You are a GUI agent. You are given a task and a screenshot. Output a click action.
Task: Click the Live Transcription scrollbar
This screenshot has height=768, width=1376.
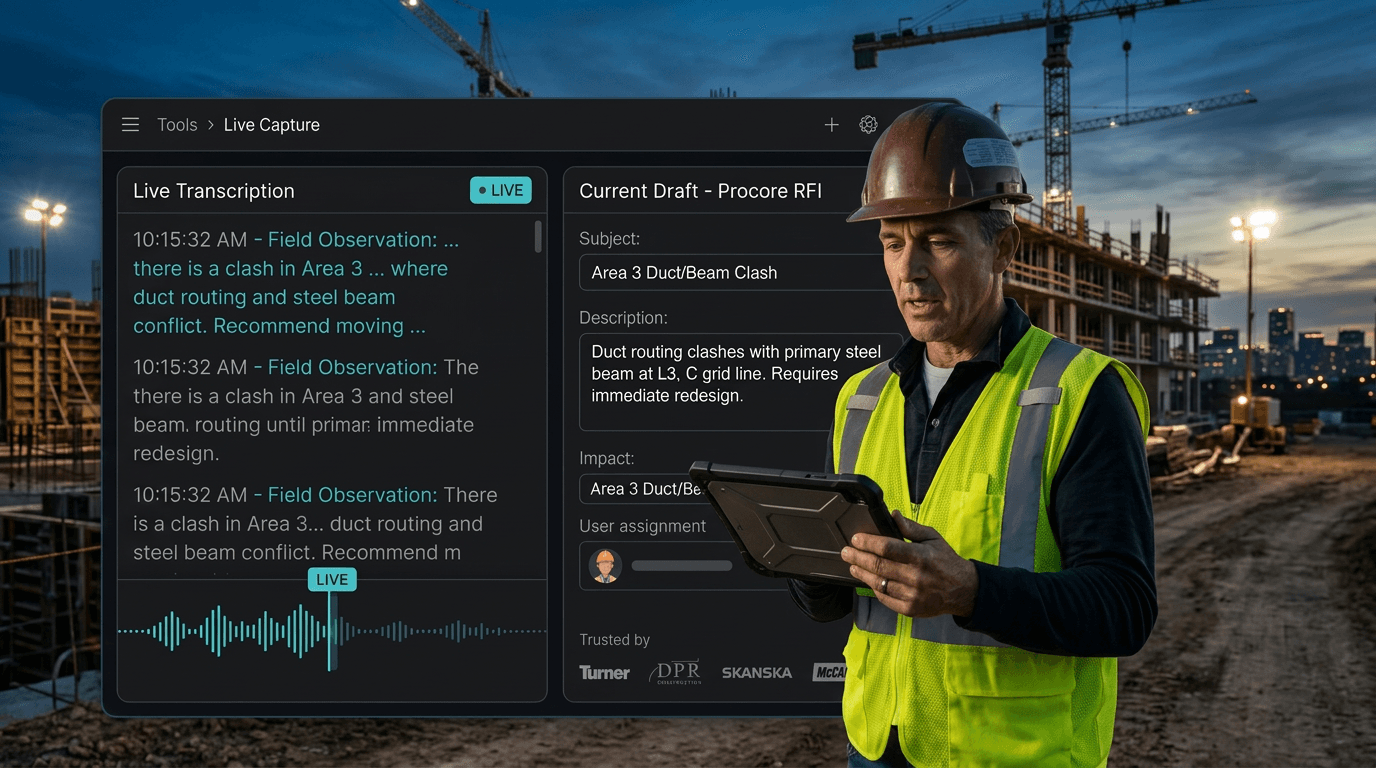click(538, 237)
